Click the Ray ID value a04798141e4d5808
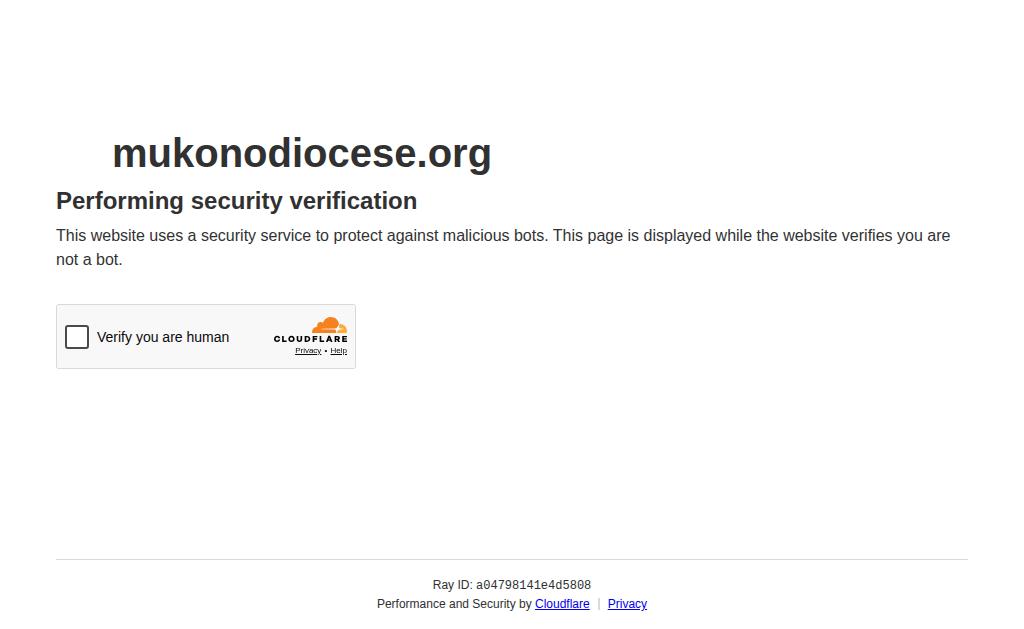1024x629 pixels. tap(533, 585)
